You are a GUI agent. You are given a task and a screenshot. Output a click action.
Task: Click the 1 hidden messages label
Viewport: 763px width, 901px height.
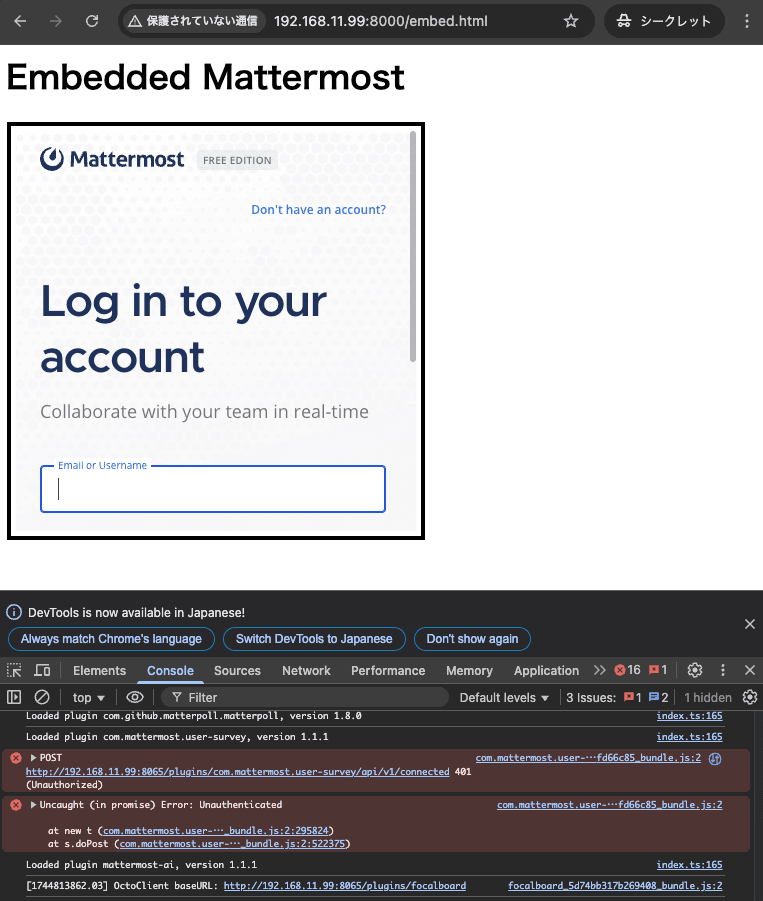[x=708, y=698]
